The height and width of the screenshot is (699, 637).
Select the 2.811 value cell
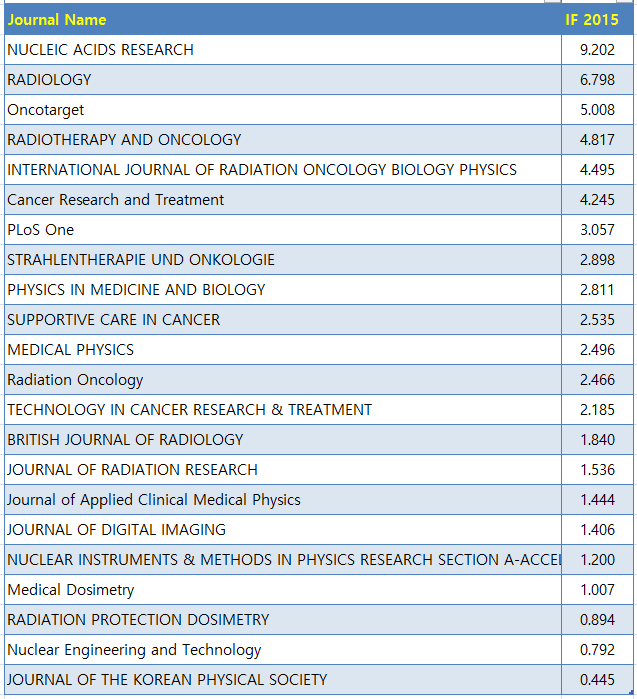click(597, 289)
